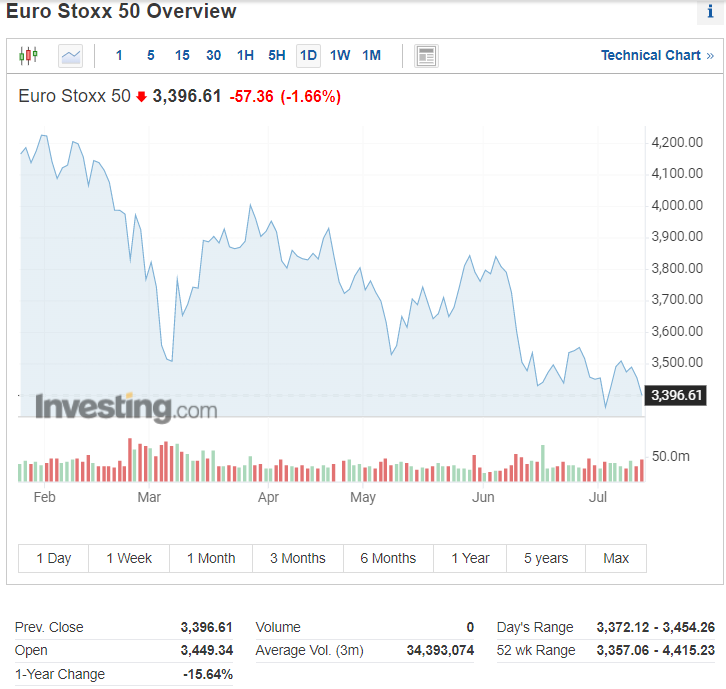This screenshot has height=689, width=726.
Task: Set chart interval to 5 minutes
Action: coord(150,56)
